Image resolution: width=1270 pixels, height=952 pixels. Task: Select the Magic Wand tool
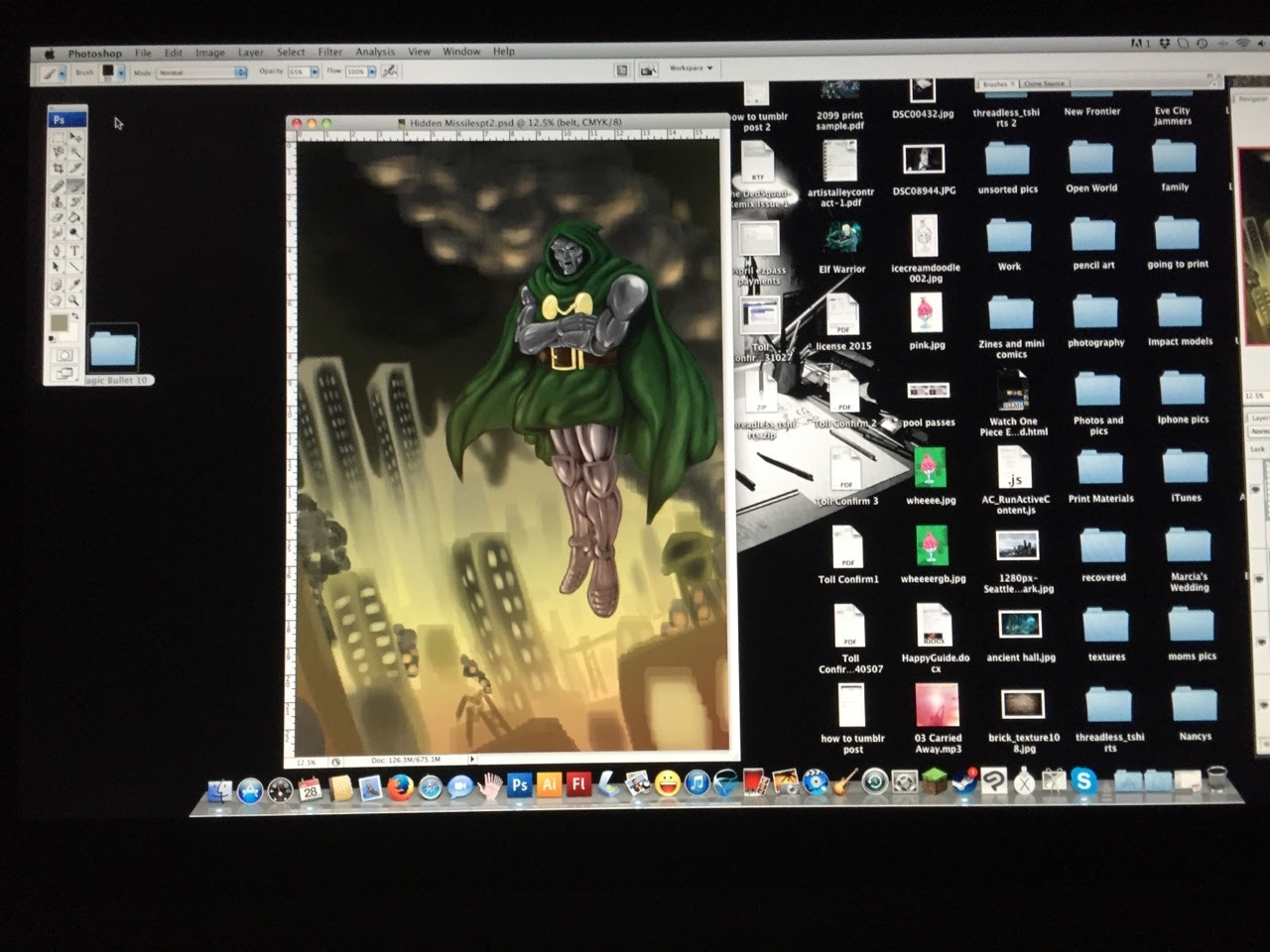[x=75, y=153]
